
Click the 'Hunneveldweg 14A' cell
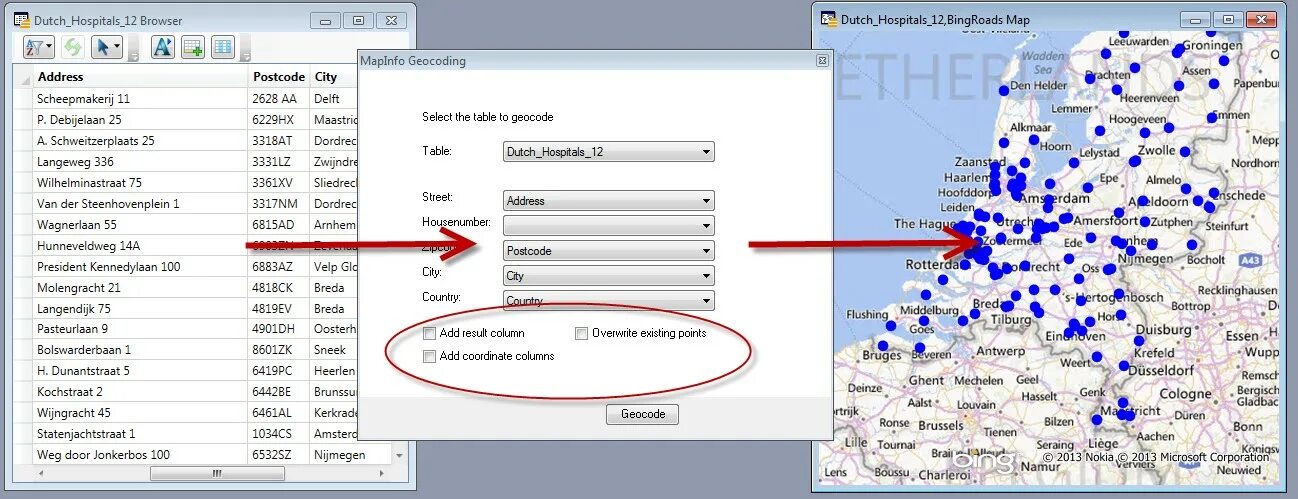coord(140,246)
